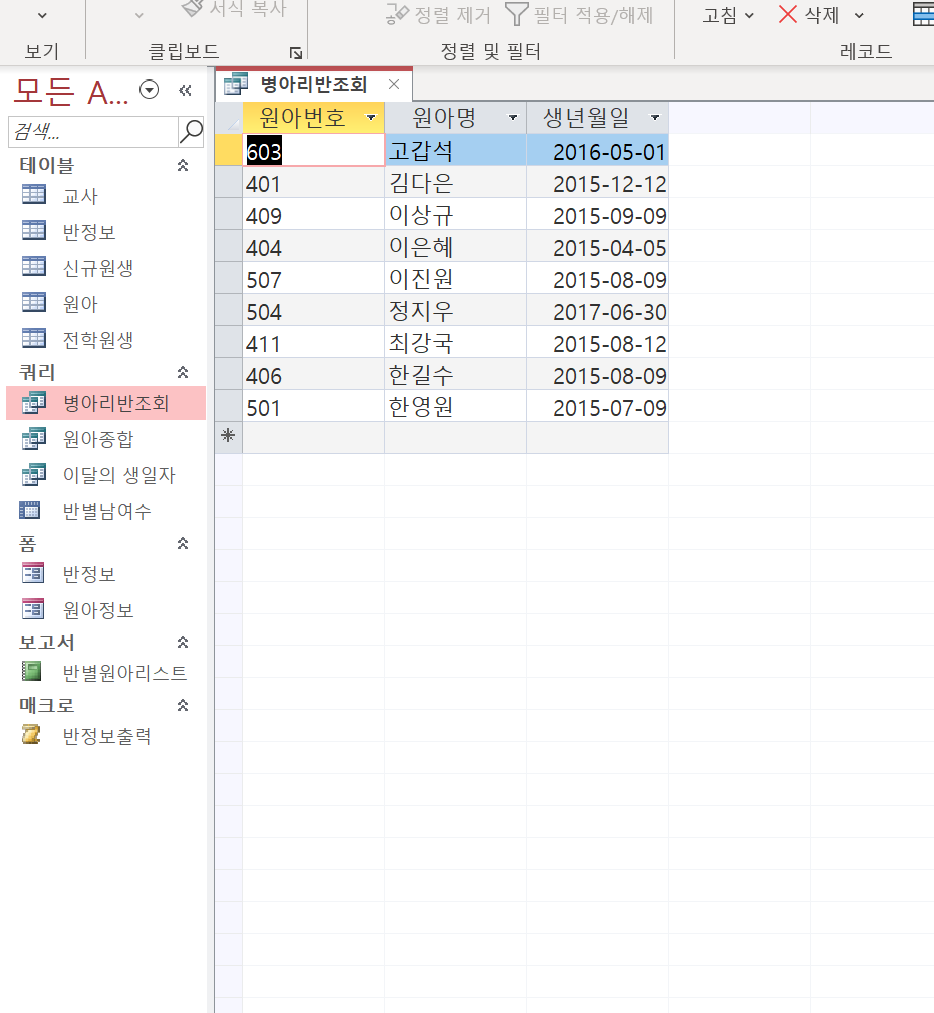The height and width of the screenshot is (1013, 934).
Task: Open the 교사 table icon
Action: tap(33, 196)
